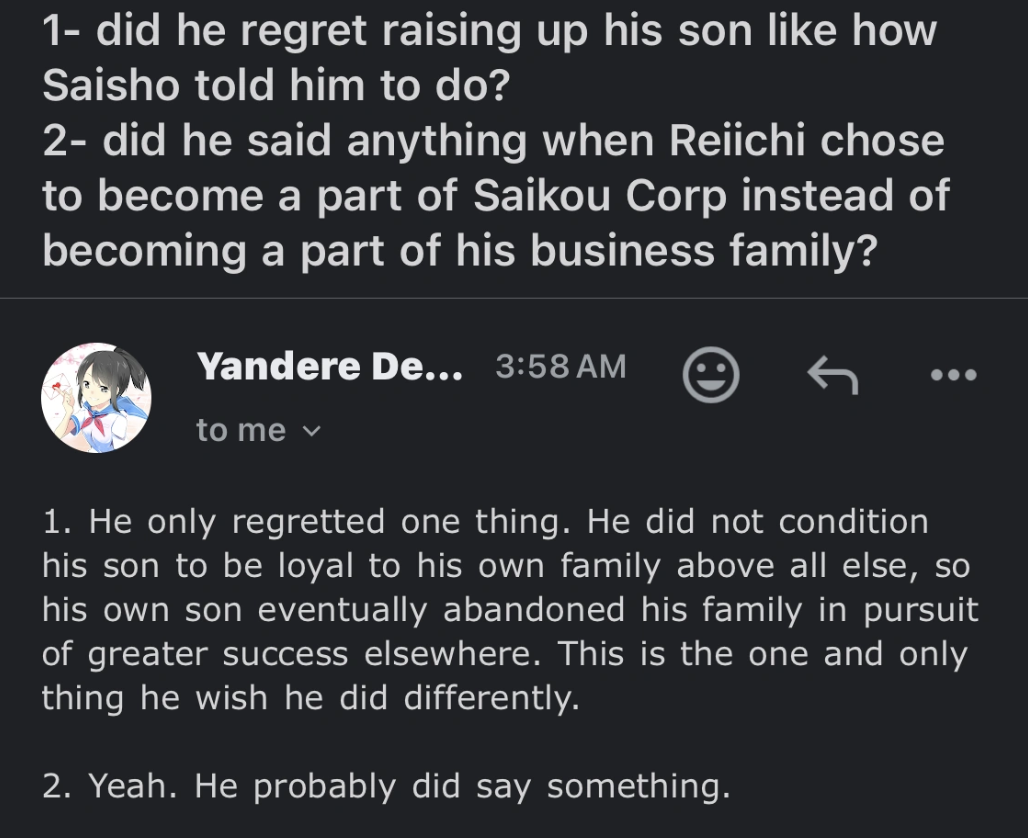Tap the "to me" recipient label
The image size is (1028, 838).
pos(241,430)
